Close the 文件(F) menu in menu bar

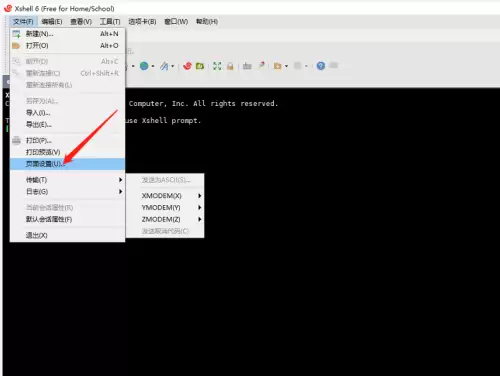pyautogui.click(x=23, y=22)
